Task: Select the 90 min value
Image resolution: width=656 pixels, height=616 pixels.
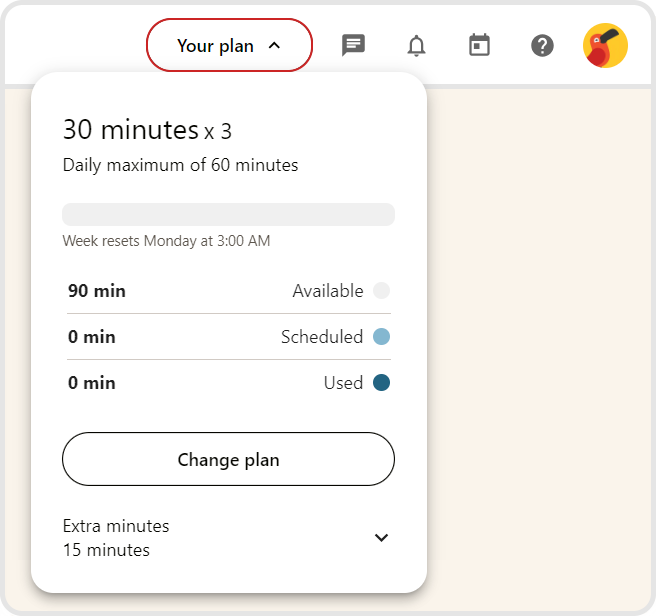Action: pos(97,291)
